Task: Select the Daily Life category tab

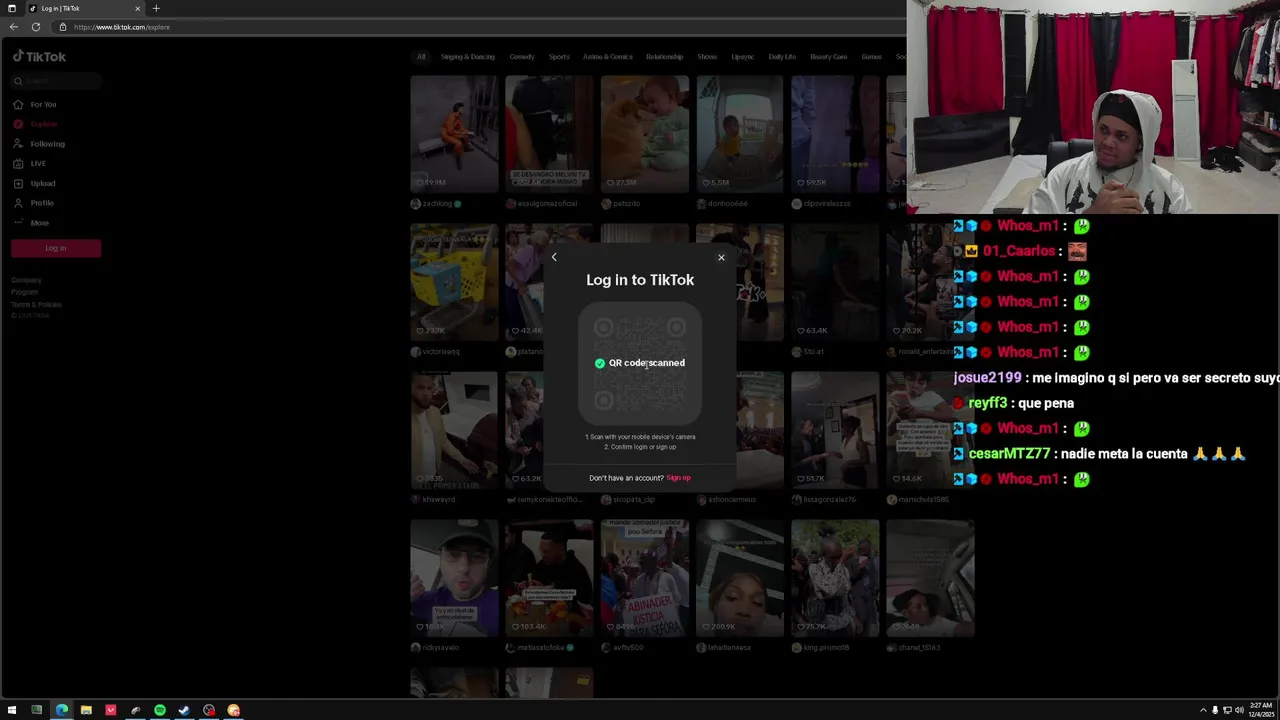Action: [782, 57]
